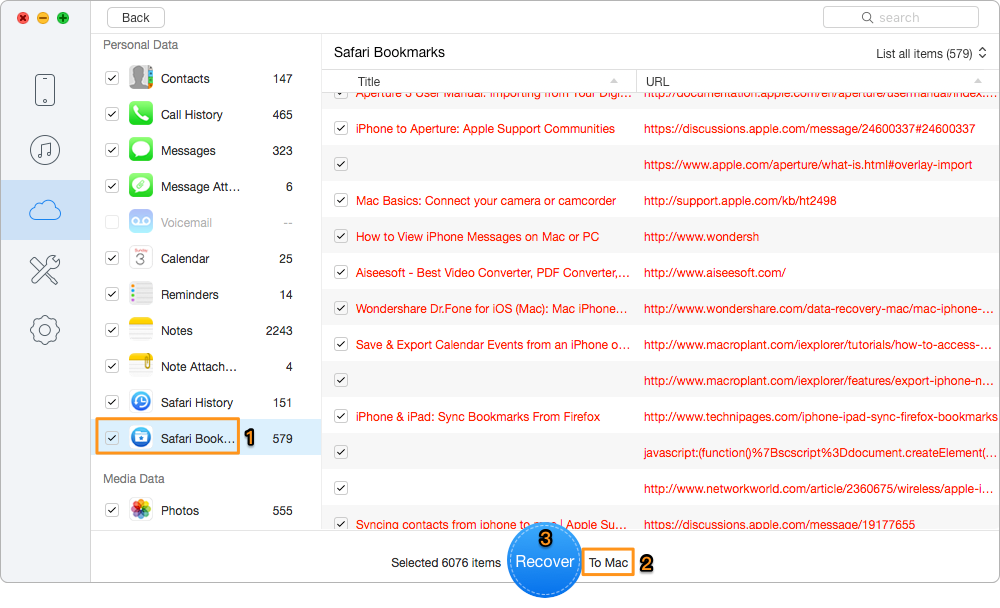Uncheck 'Save & Export Calendar Events' bookmark checkbox
This screenshot has height=608, width=1000.
pos(341,345)
